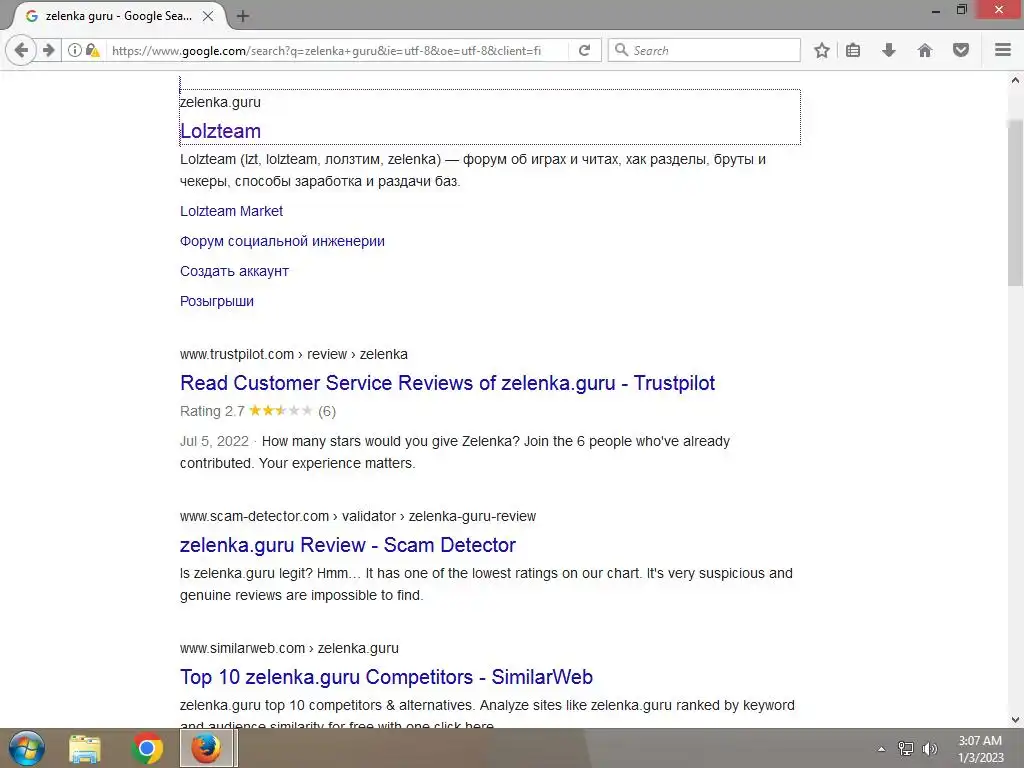Go forward using the forward arrow
1024x768 pixels.
(x=48, y=50)
